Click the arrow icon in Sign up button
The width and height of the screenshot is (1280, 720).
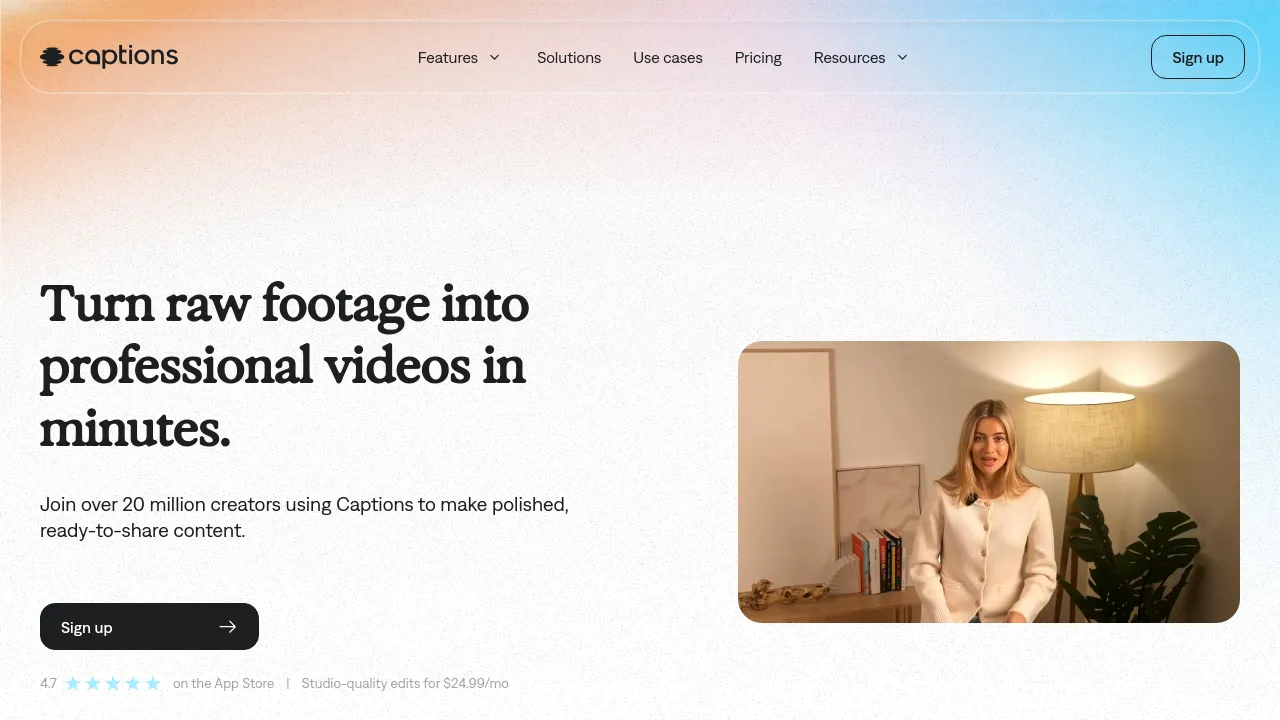coord(228,627)
